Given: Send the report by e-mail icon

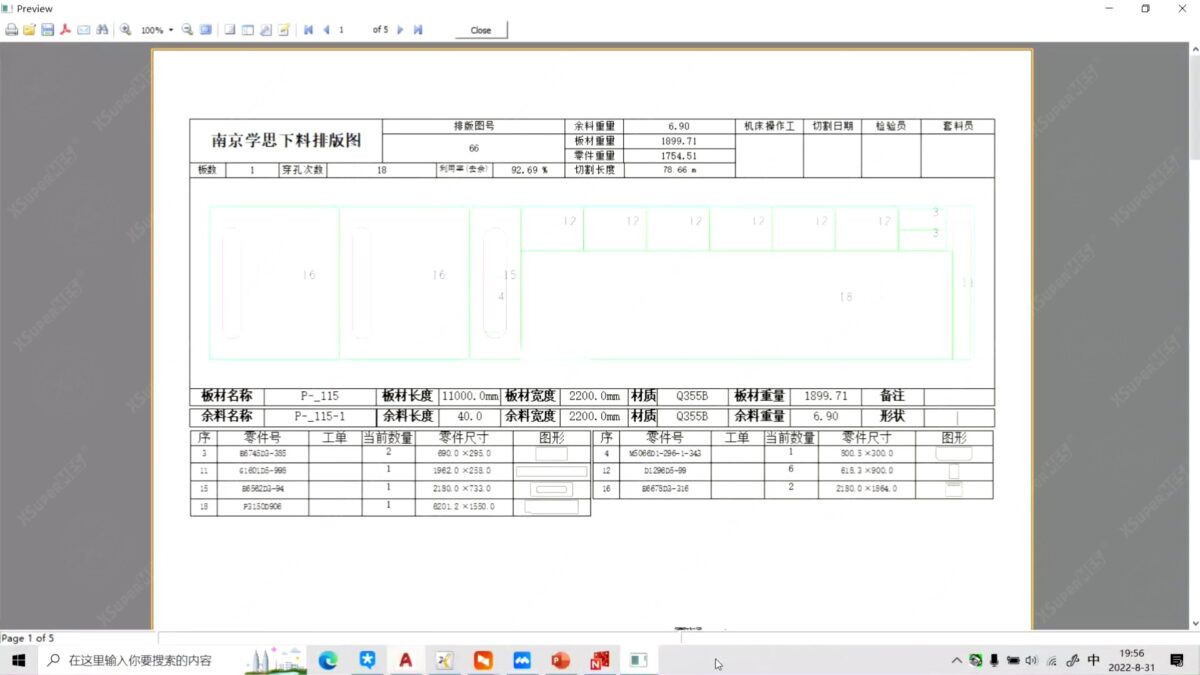Looking at the screenshot, I should coord(83,30).
